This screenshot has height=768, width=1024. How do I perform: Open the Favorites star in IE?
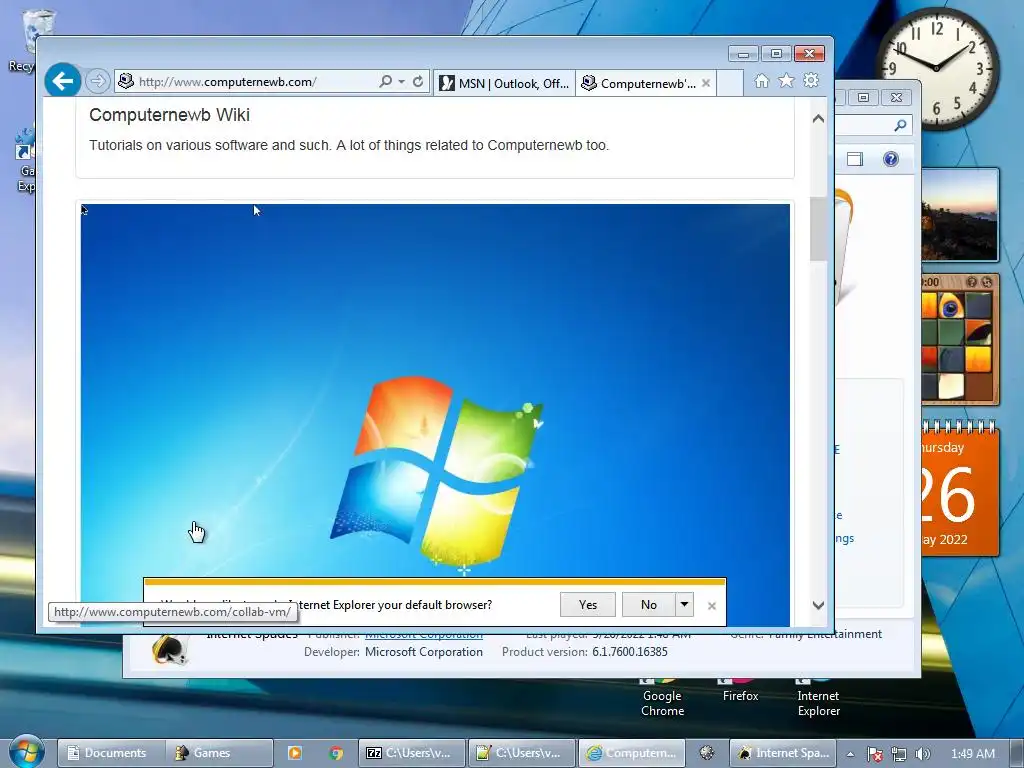(x=786, y=80)
